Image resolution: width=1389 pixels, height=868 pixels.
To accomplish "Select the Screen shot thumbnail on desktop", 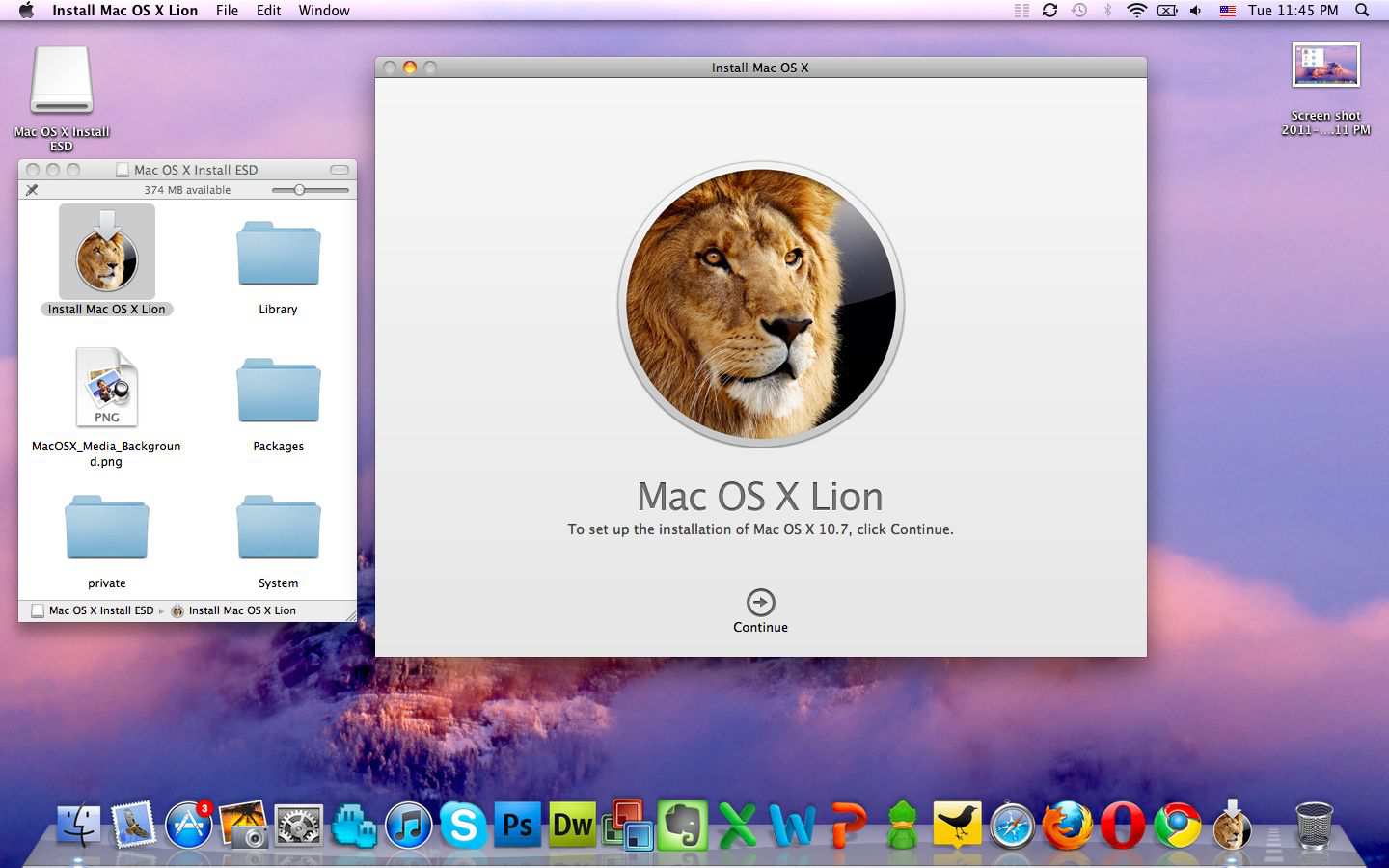I will (x=1325, y=66).
